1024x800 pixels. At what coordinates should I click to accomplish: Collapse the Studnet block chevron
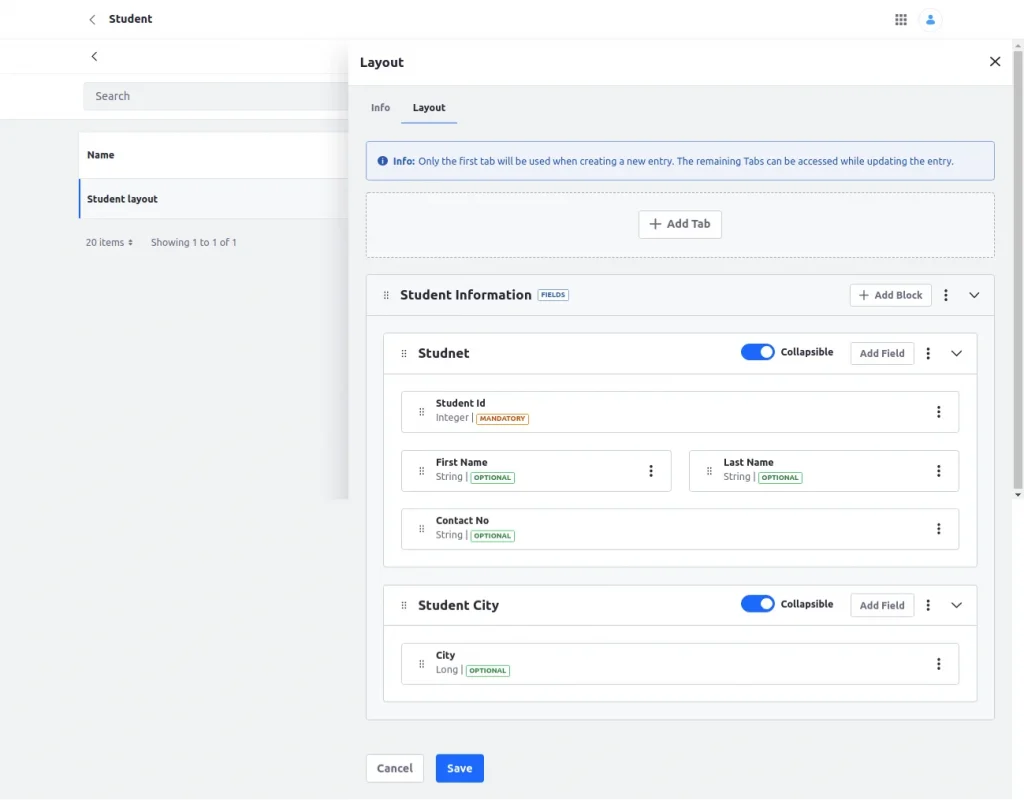956,353
